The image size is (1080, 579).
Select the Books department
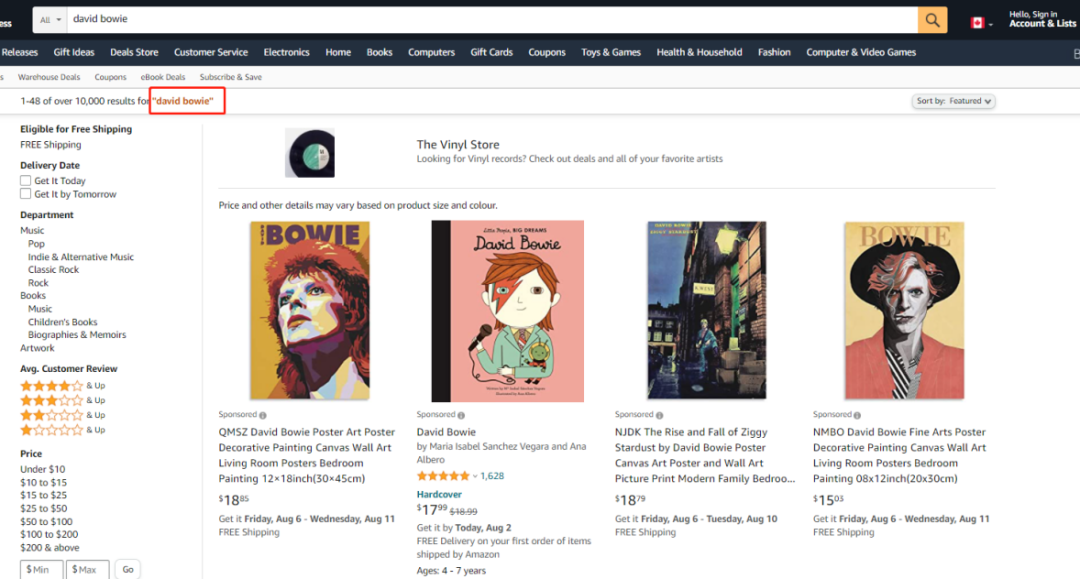click(32, 295)
